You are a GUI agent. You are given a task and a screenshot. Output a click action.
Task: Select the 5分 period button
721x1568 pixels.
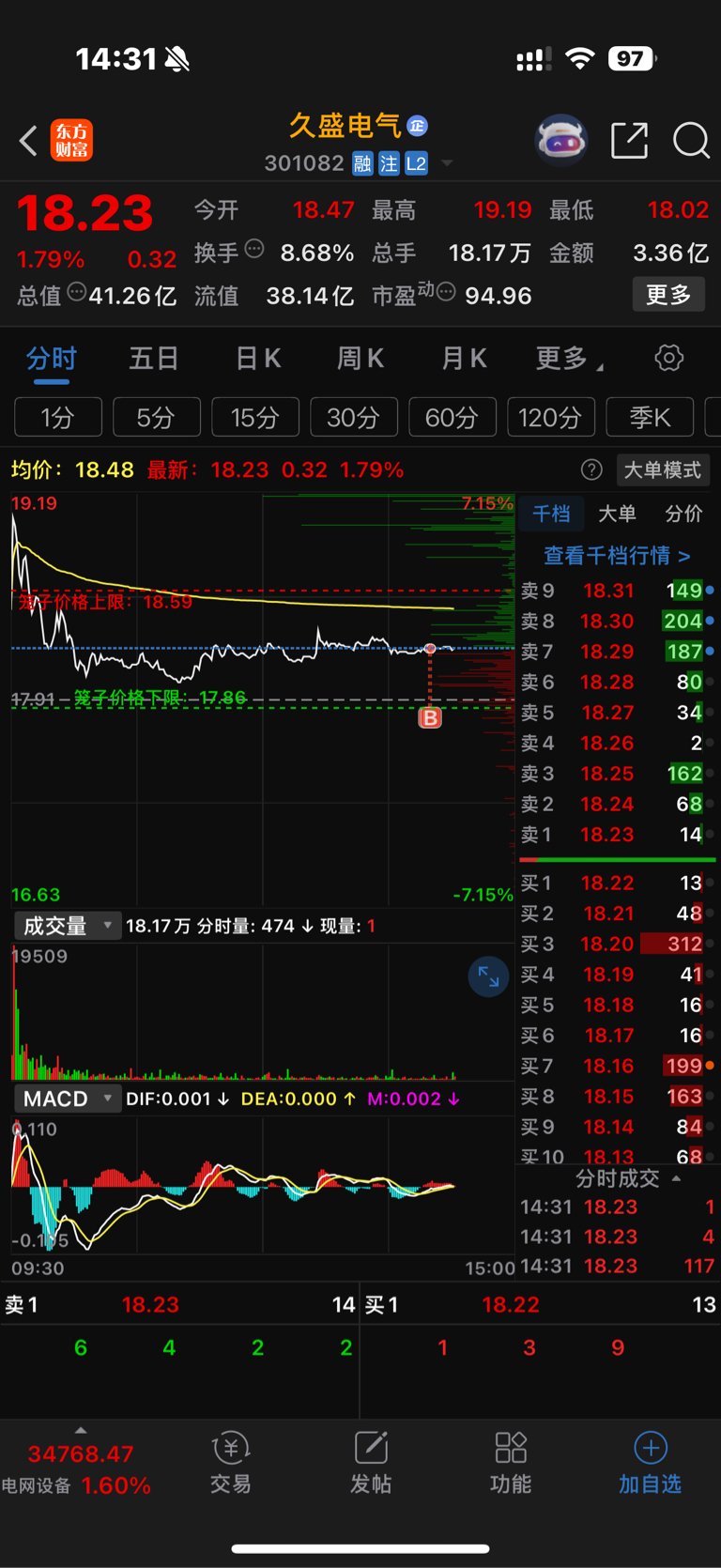coord(157,417)
